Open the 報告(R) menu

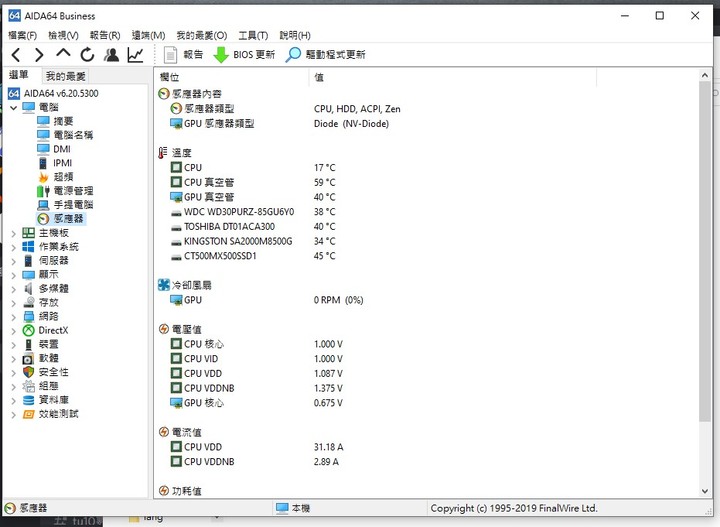point(105,35)
